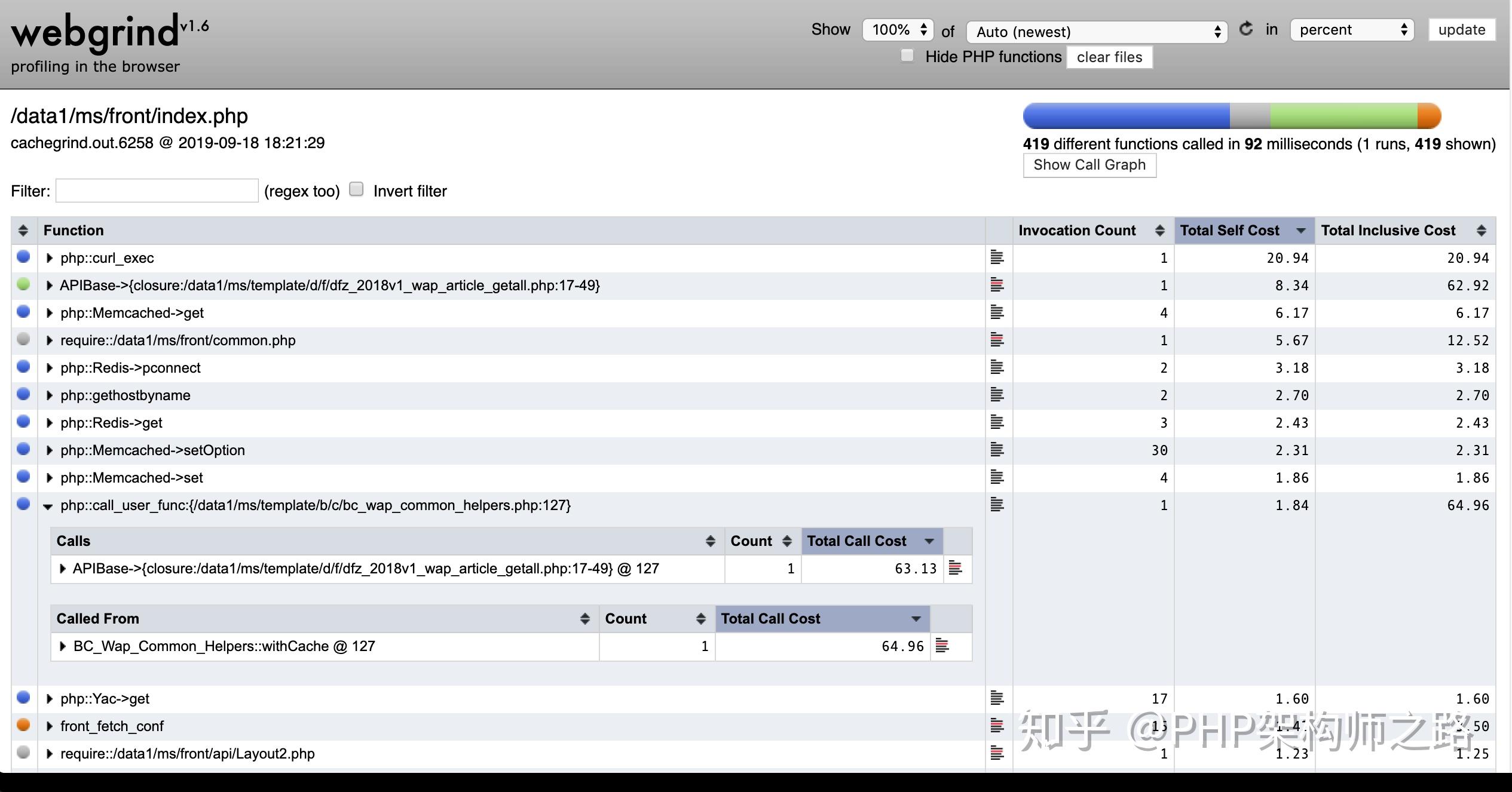The width and height of the screenshot is (1512, 792).
Task: Open source file icon for php::curl_exec row
Action: [x=997, y=257]
